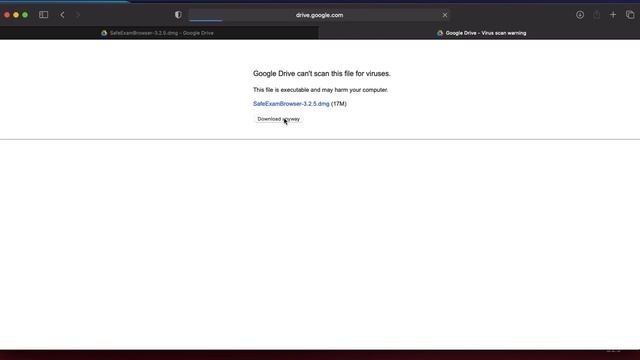
Task: Click 'This file is executable' message text
Action: 320,90
